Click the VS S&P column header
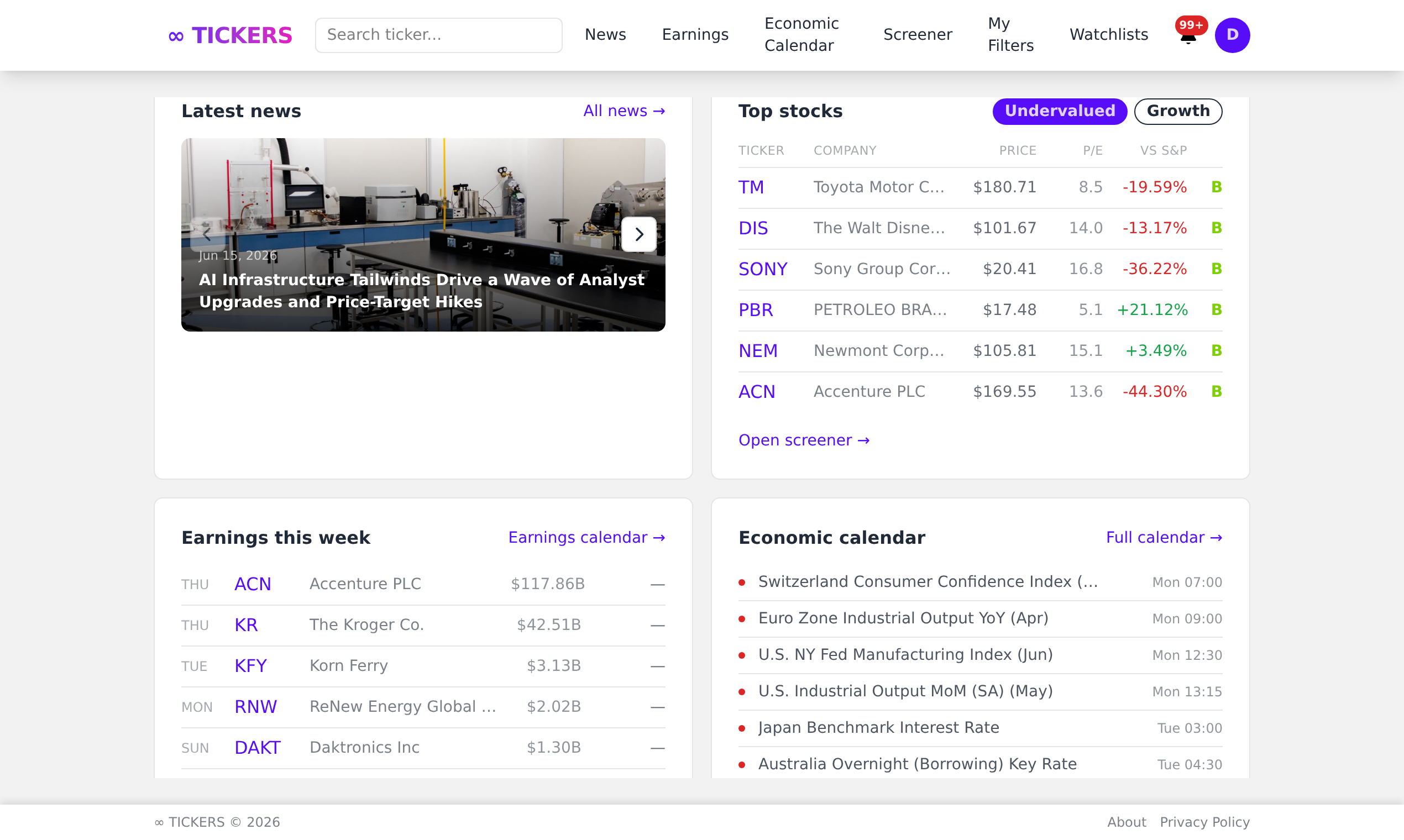The height and width of the screenshot is (840, 1404). 1163,150
